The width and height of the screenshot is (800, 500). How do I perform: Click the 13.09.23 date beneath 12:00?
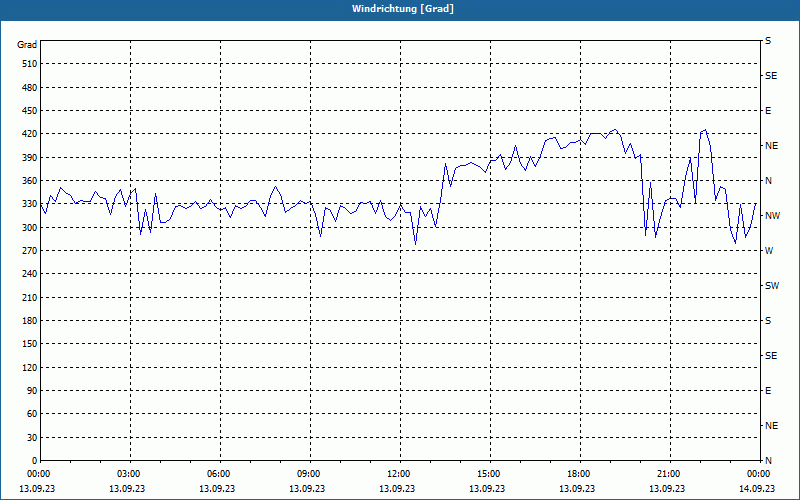[x=397, y=489]
